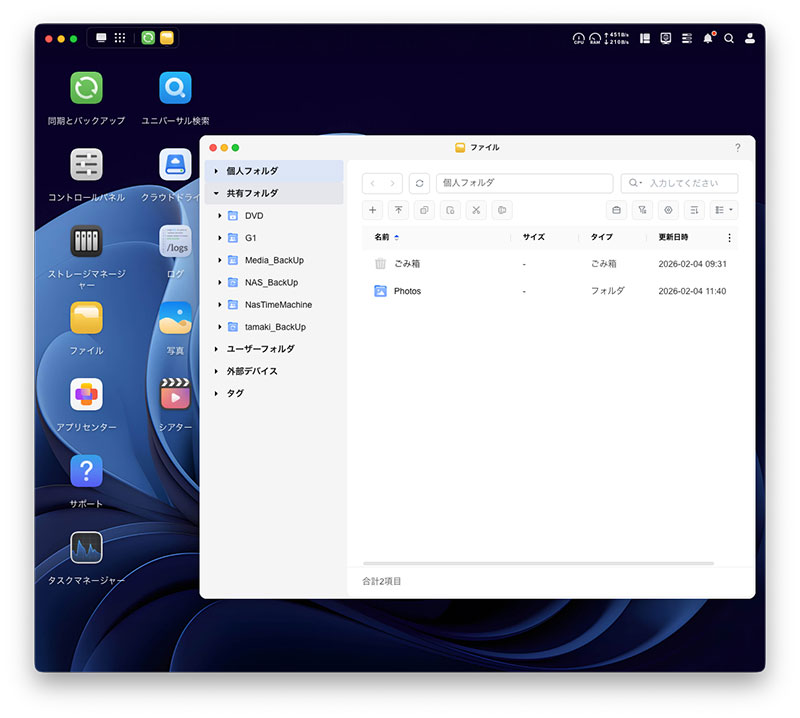Collapse the 共有フォルダ section
This screenshot has width=800, height=718.
click(x=216, y=194)
